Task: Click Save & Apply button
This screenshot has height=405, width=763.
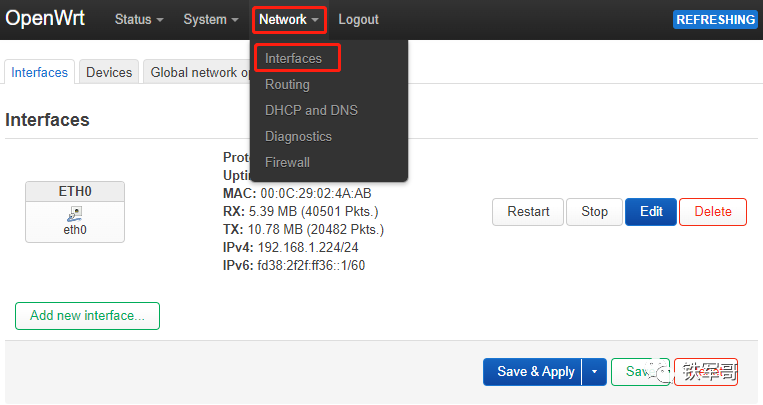Action: (x=533, y=372)
